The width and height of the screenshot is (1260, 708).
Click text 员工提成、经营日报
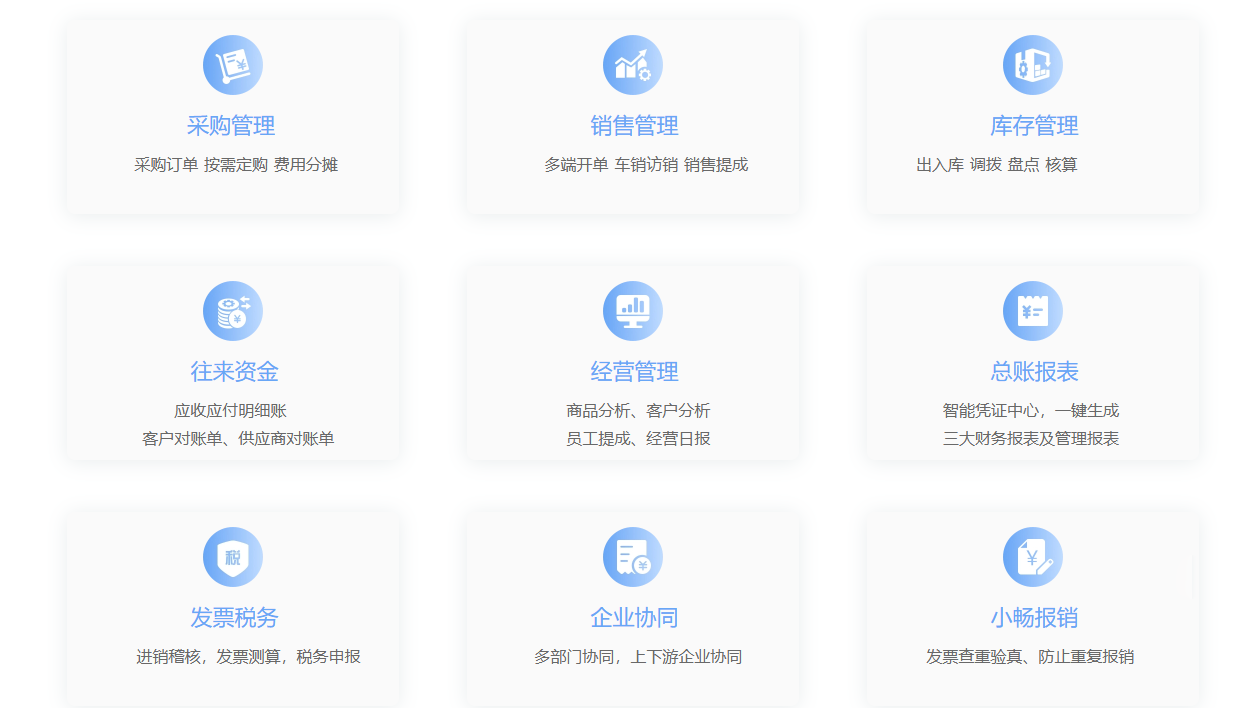[638, 439]
